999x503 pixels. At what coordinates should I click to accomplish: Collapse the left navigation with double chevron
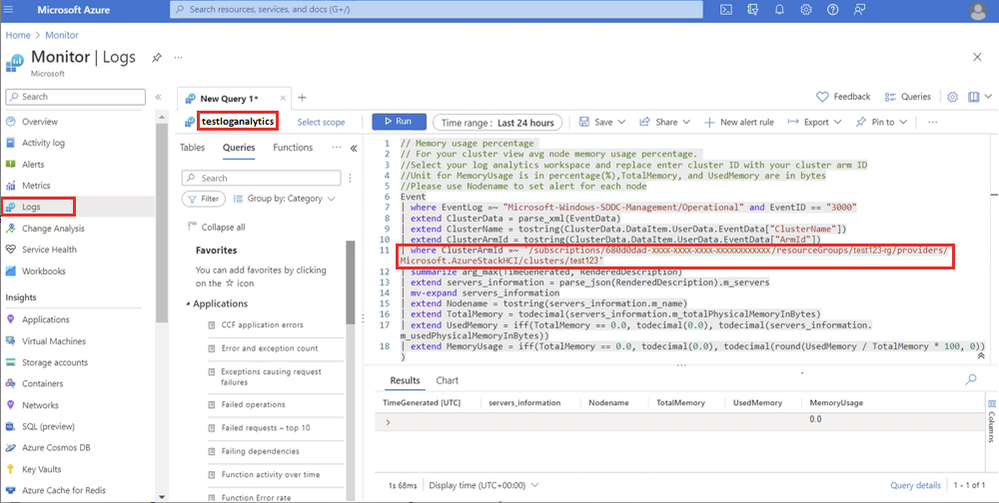159,97
